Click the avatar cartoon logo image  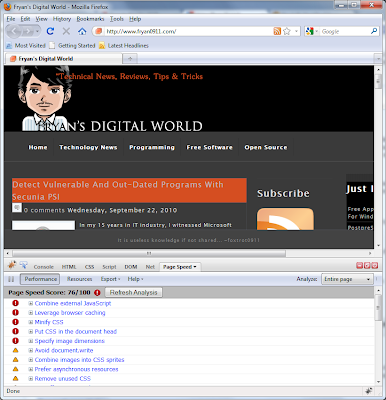pos(45,98)
